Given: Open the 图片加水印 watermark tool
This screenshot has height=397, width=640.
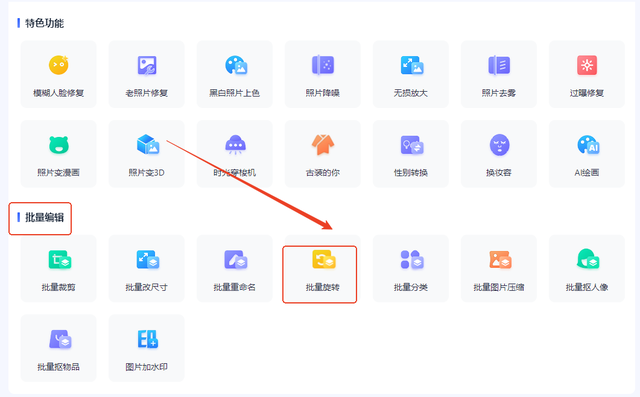Looking at the screenshot, I should (x=147, y=348).
